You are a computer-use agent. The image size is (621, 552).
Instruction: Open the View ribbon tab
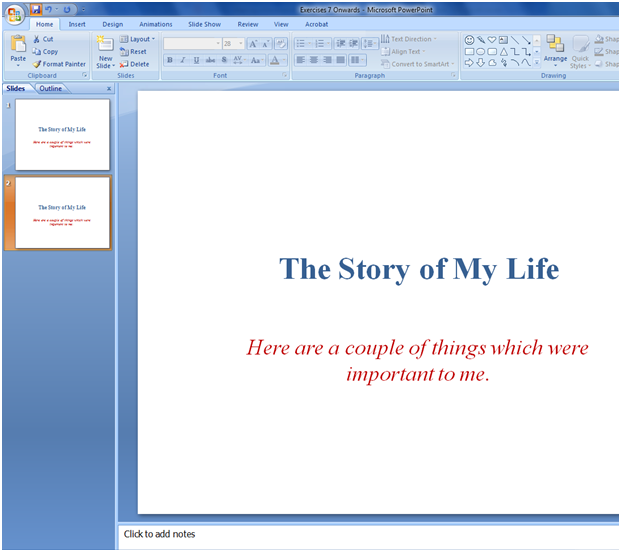tap(281, 24)
